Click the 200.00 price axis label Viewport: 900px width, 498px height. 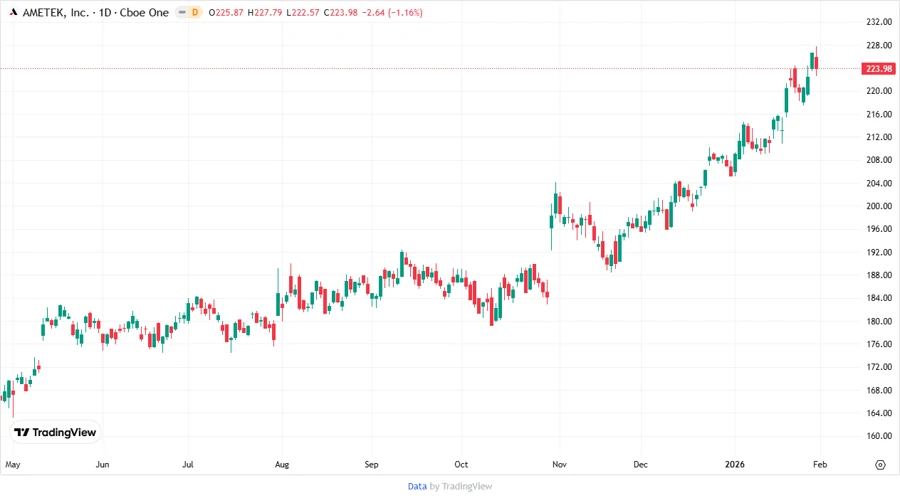pyautogui.click(x=879, y=206)
